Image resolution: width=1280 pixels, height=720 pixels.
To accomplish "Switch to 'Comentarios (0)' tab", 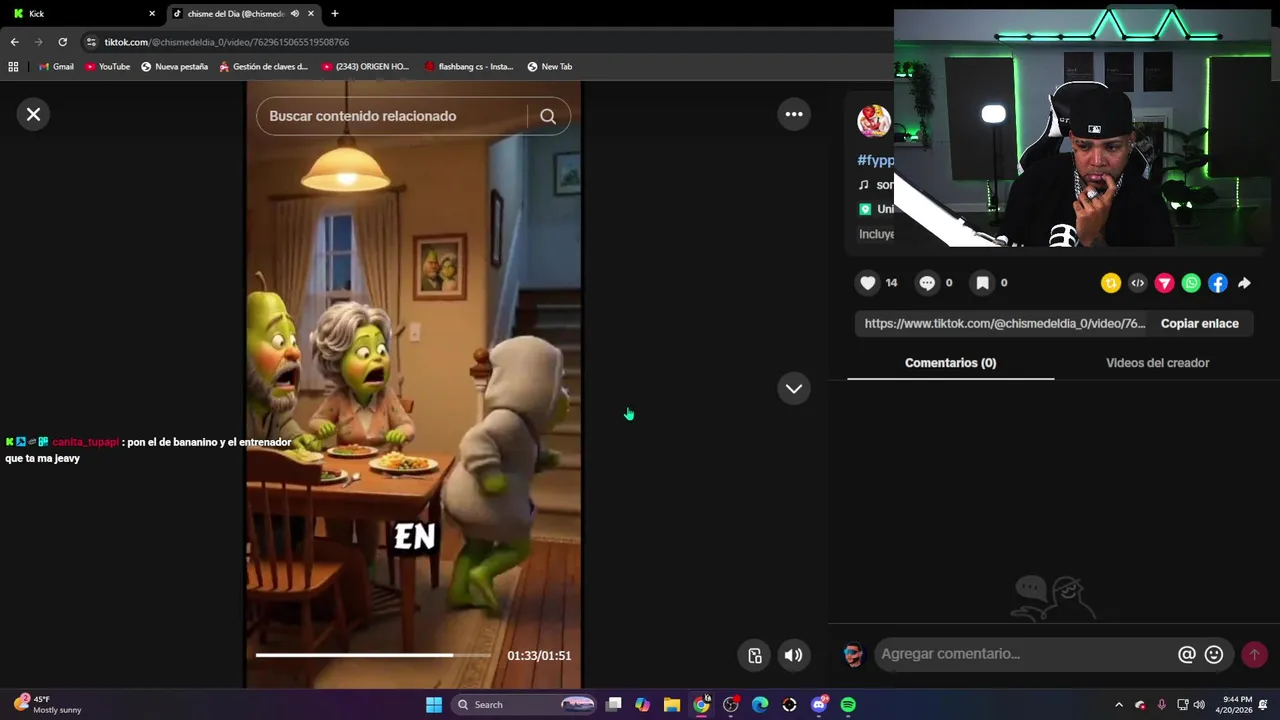I will 950,363.
